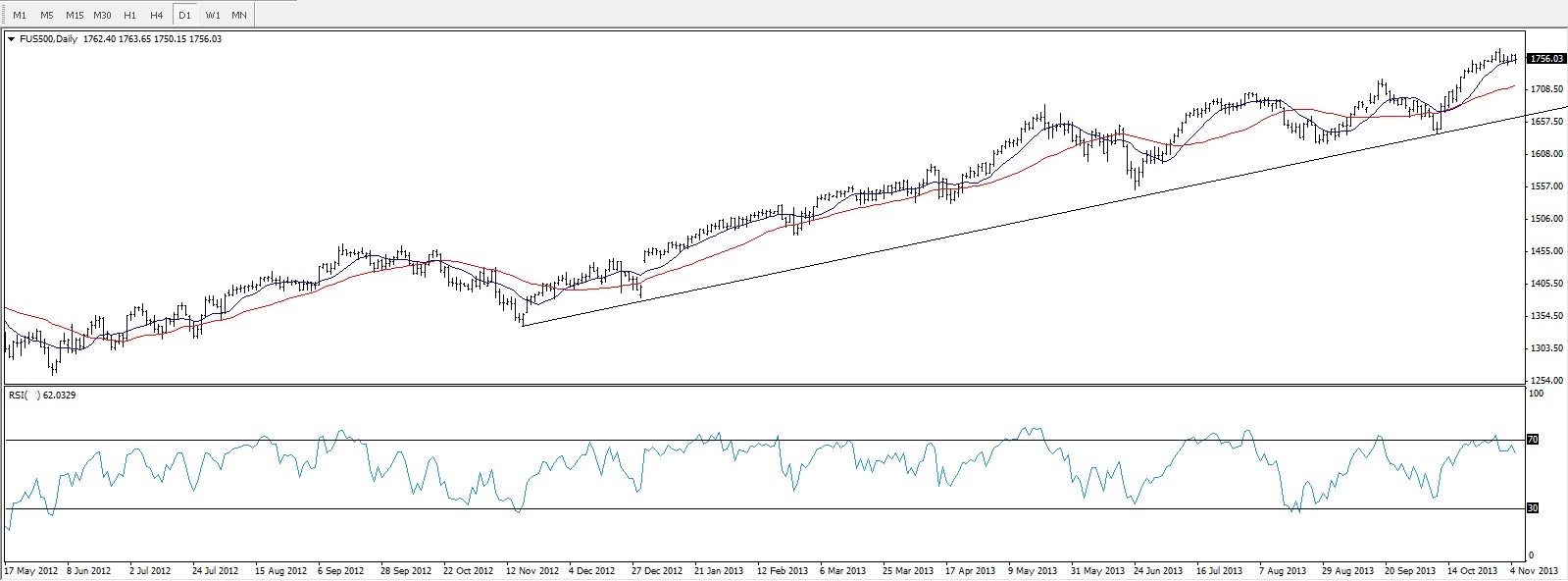Set chart period to M30
This screenshot has height=581, width=1568.
click(102, 15)
